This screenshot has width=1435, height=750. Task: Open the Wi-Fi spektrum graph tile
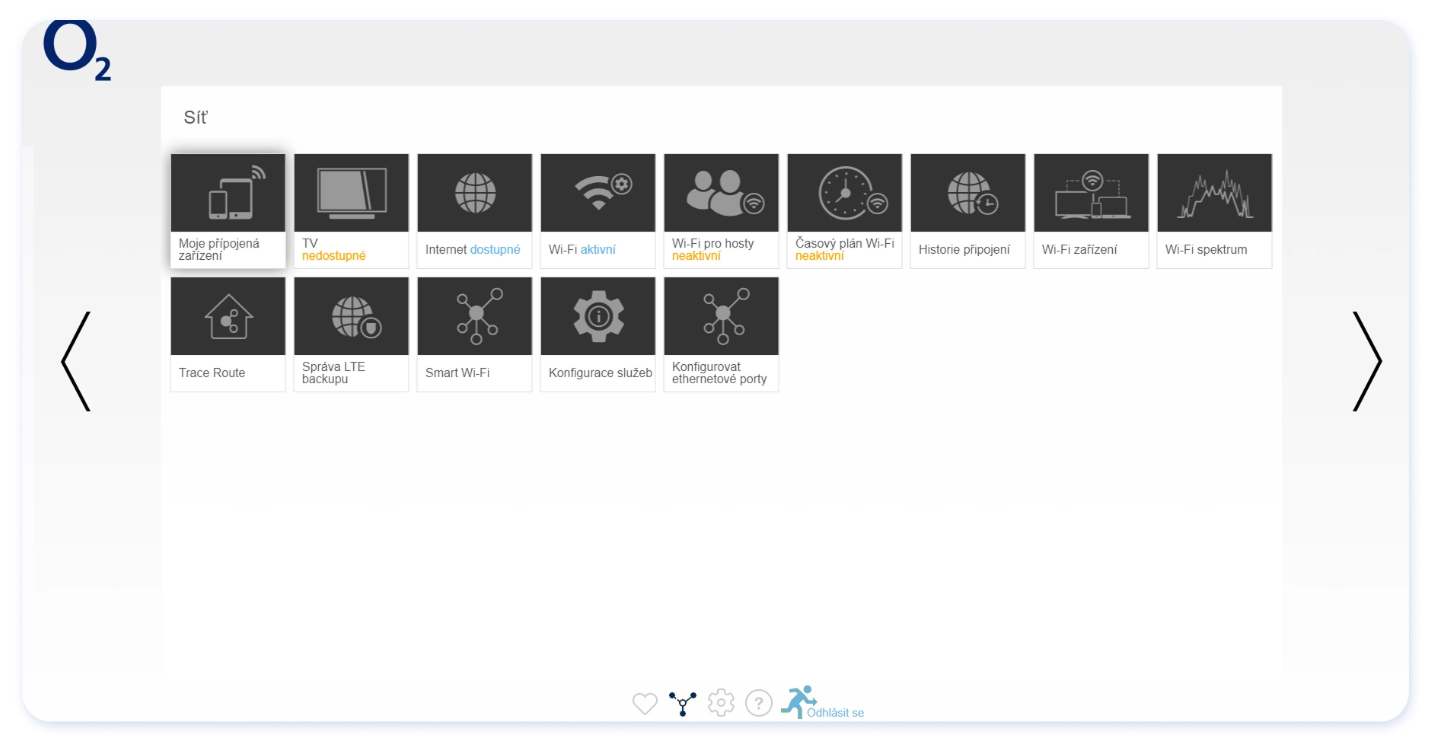(x=1214, y=210)
